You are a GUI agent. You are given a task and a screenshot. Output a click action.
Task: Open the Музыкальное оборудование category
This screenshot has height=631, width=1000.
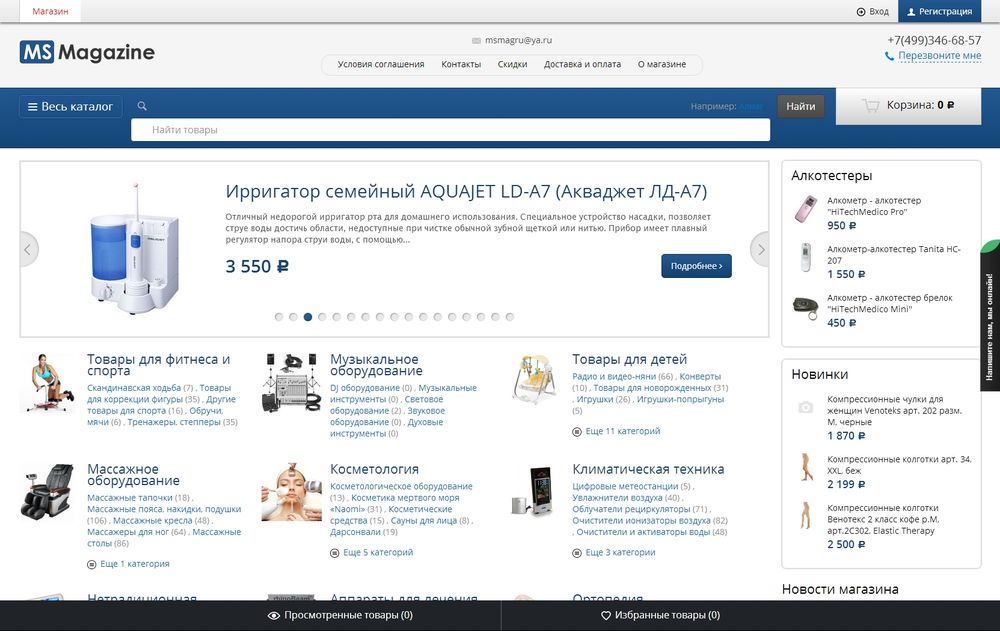pyautogui.click(x=376, y=365)
